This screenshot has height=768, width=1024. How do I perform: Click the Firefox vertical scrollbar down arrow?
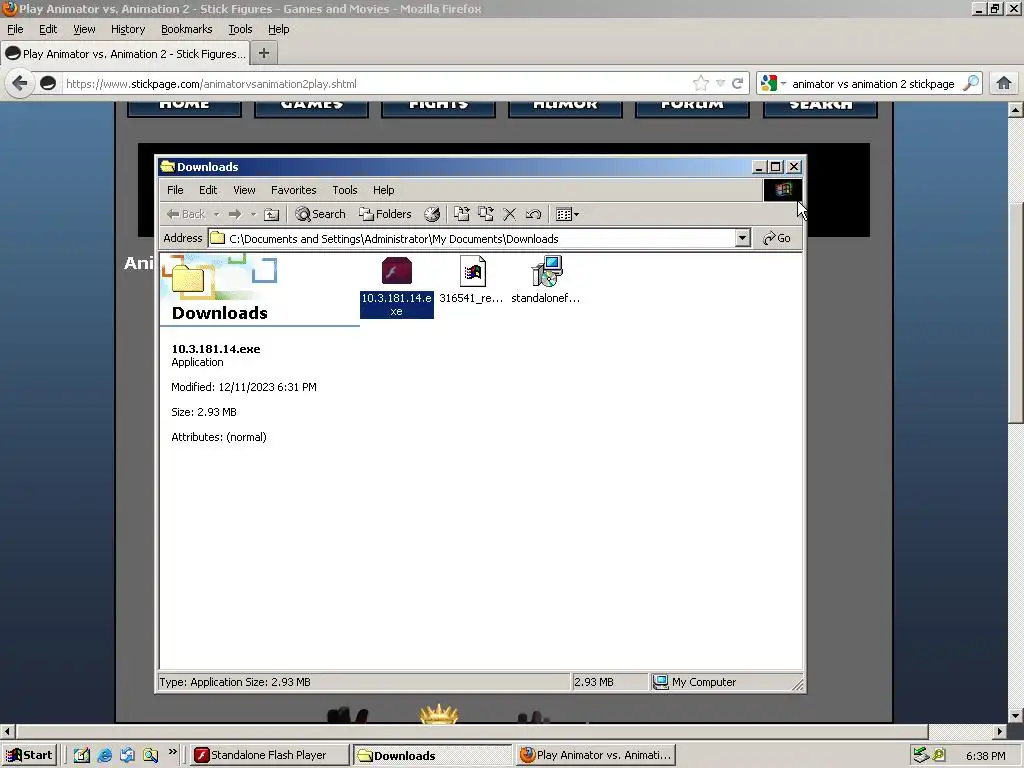(x=1015, y=715)
